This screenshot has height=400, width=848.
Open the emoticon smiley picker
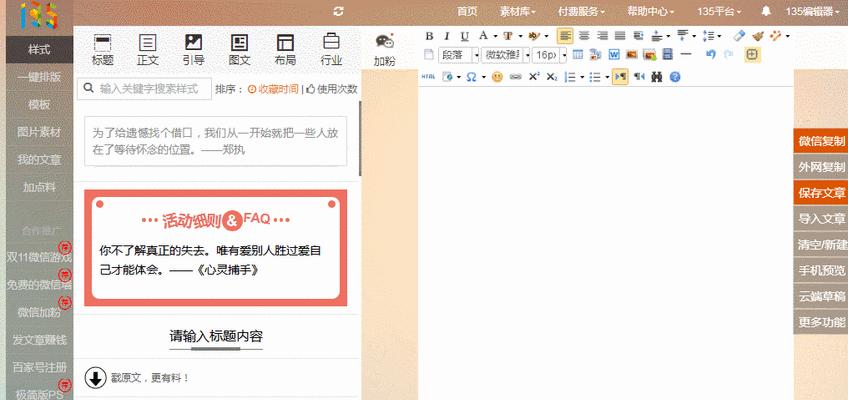[498, 77]
